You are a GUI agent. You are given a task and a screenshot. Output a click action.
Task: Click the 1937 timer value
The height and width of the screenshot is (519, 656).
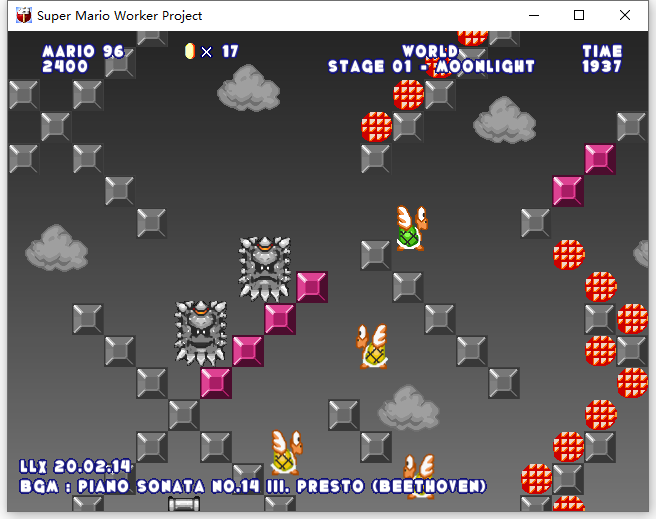(x=602, y=66)
